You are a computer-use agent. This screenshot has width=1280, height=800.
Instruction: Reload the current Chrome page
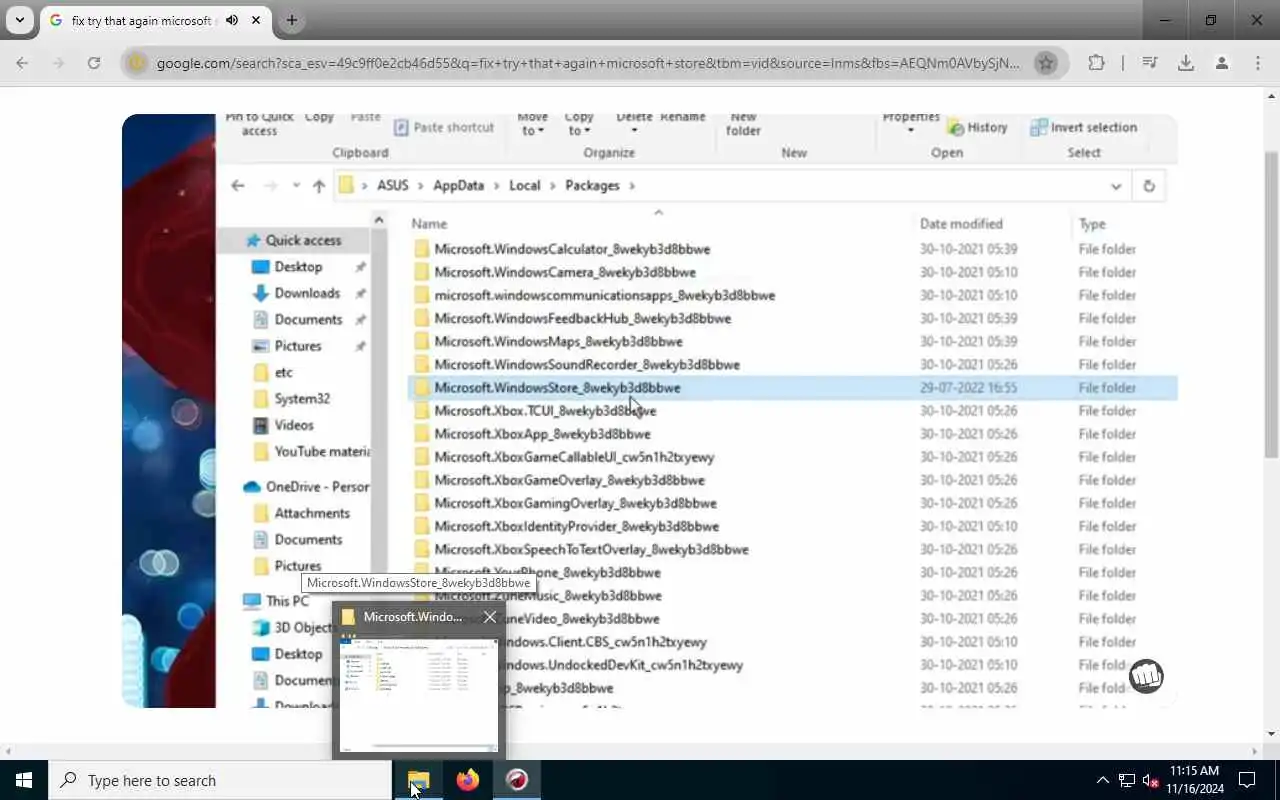pos(93,63)
